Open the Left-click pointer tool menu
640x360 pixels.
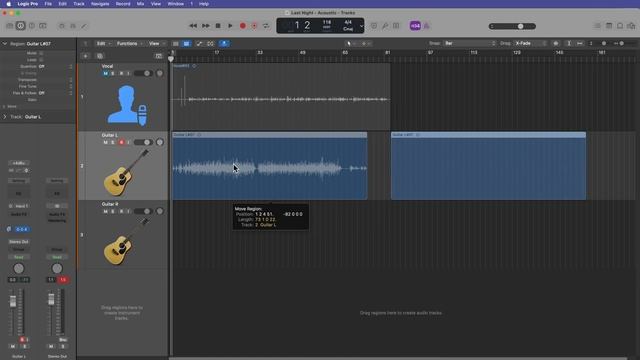tap(351, 43)
